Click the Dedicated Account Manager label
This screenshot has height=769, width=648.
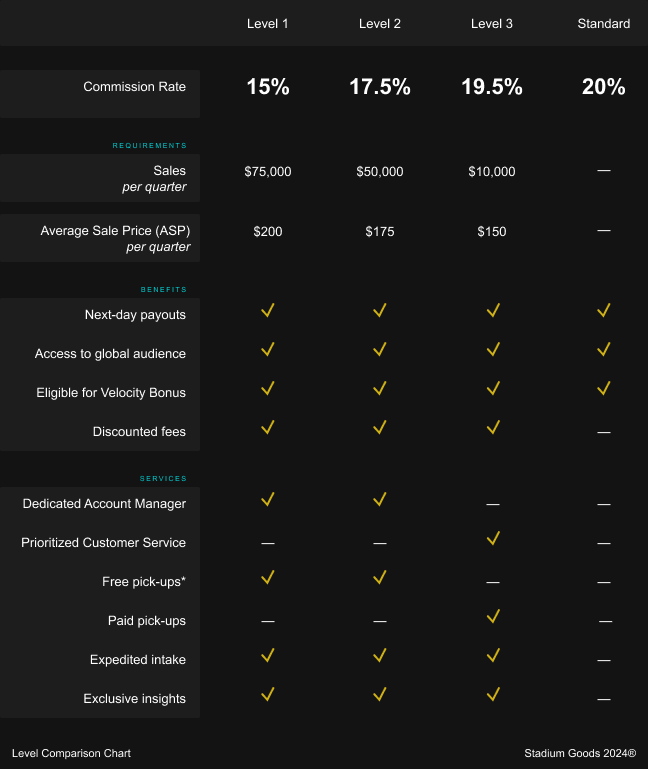pos(104,504)
